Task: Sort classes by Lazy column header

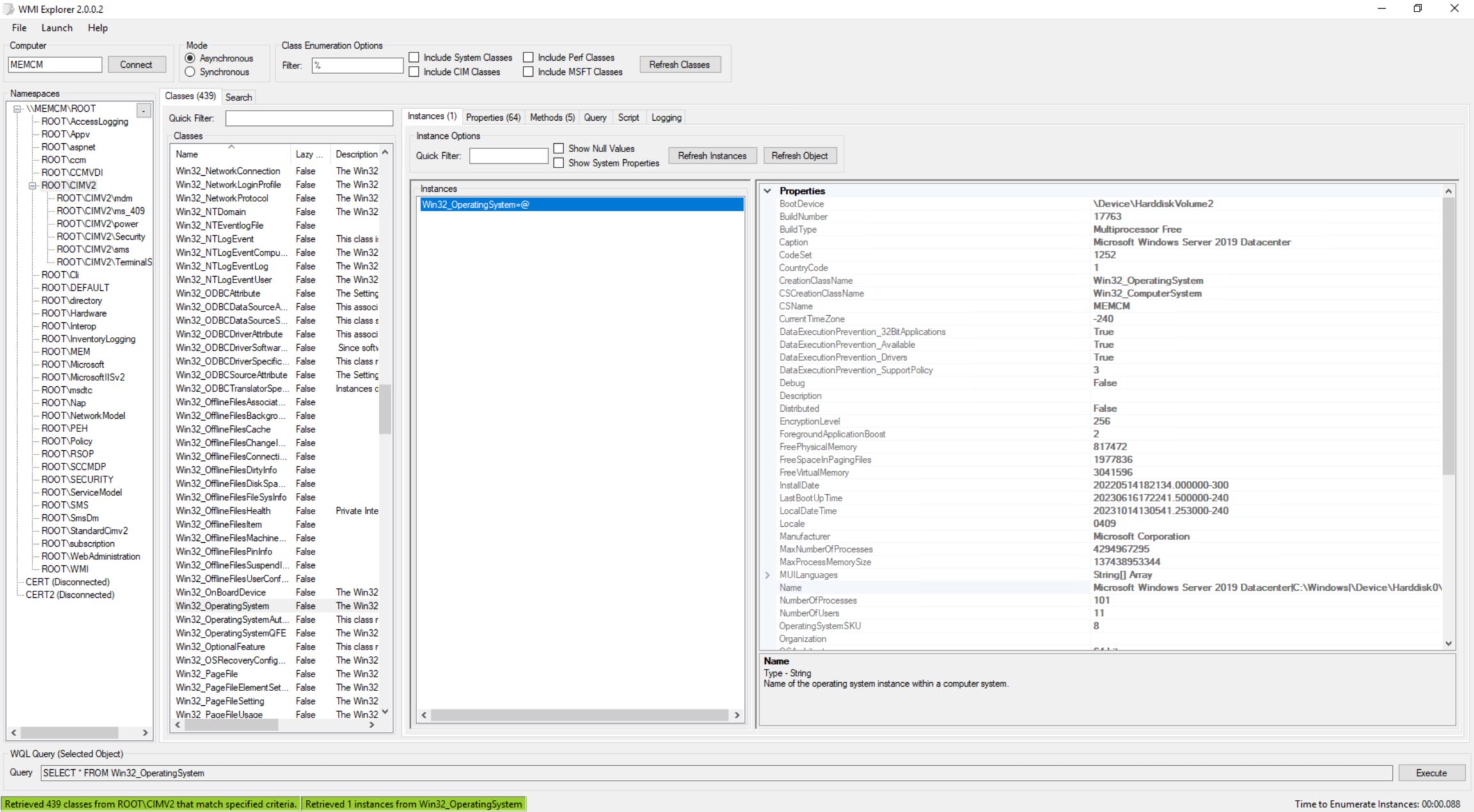Action: tap(310, 154)
